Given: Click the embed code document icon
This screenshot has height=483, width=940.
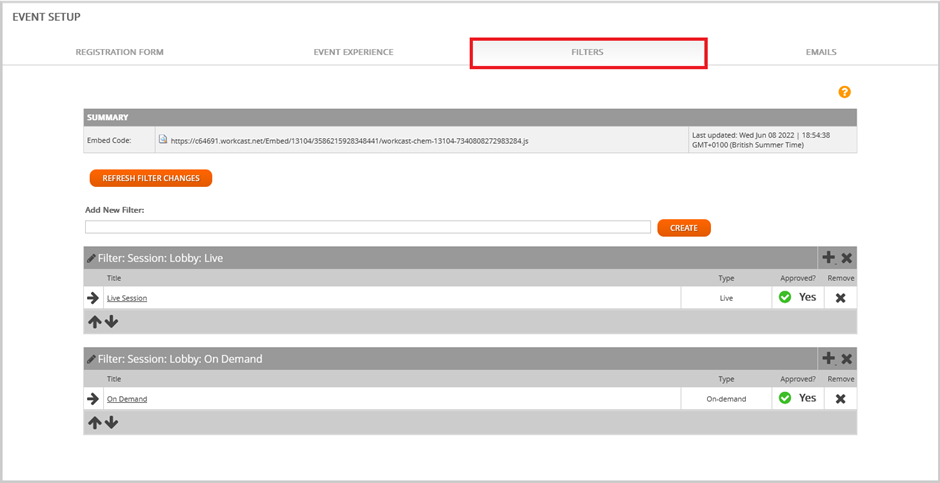Looking at the screenshot, I should tap(162, 139).
